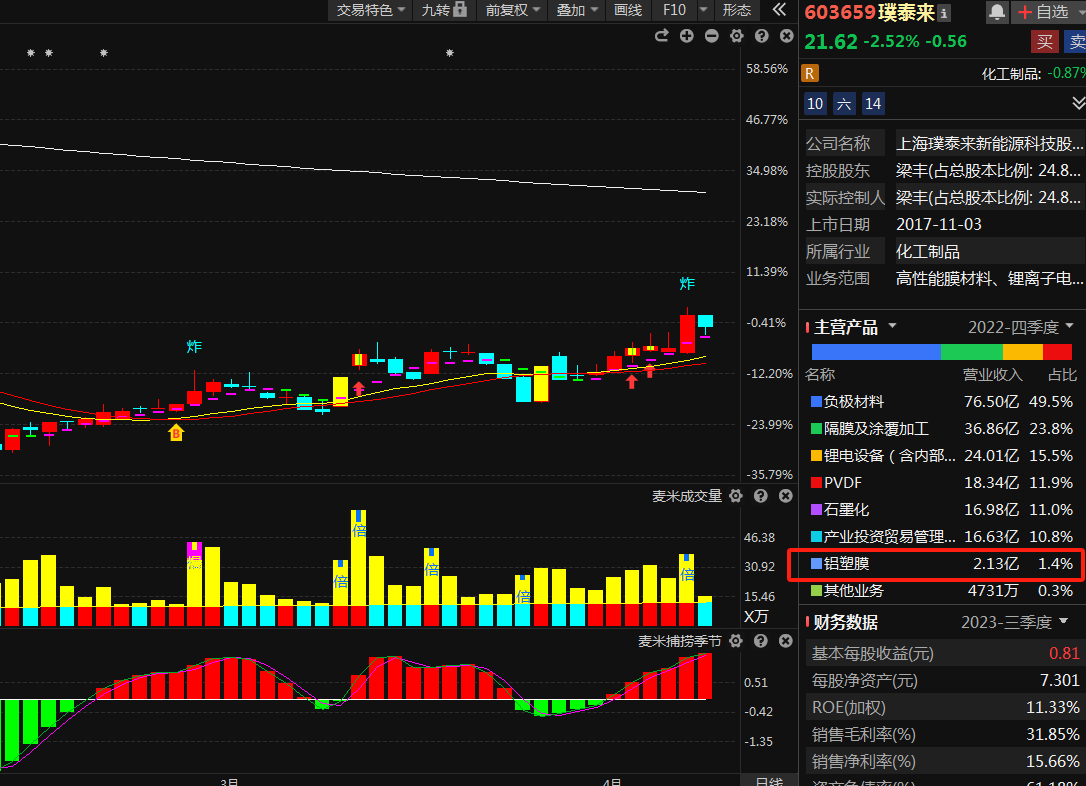Click the stock info 'i' icon
Screen dimensions: 1086x786
click(x=944, y=12)
